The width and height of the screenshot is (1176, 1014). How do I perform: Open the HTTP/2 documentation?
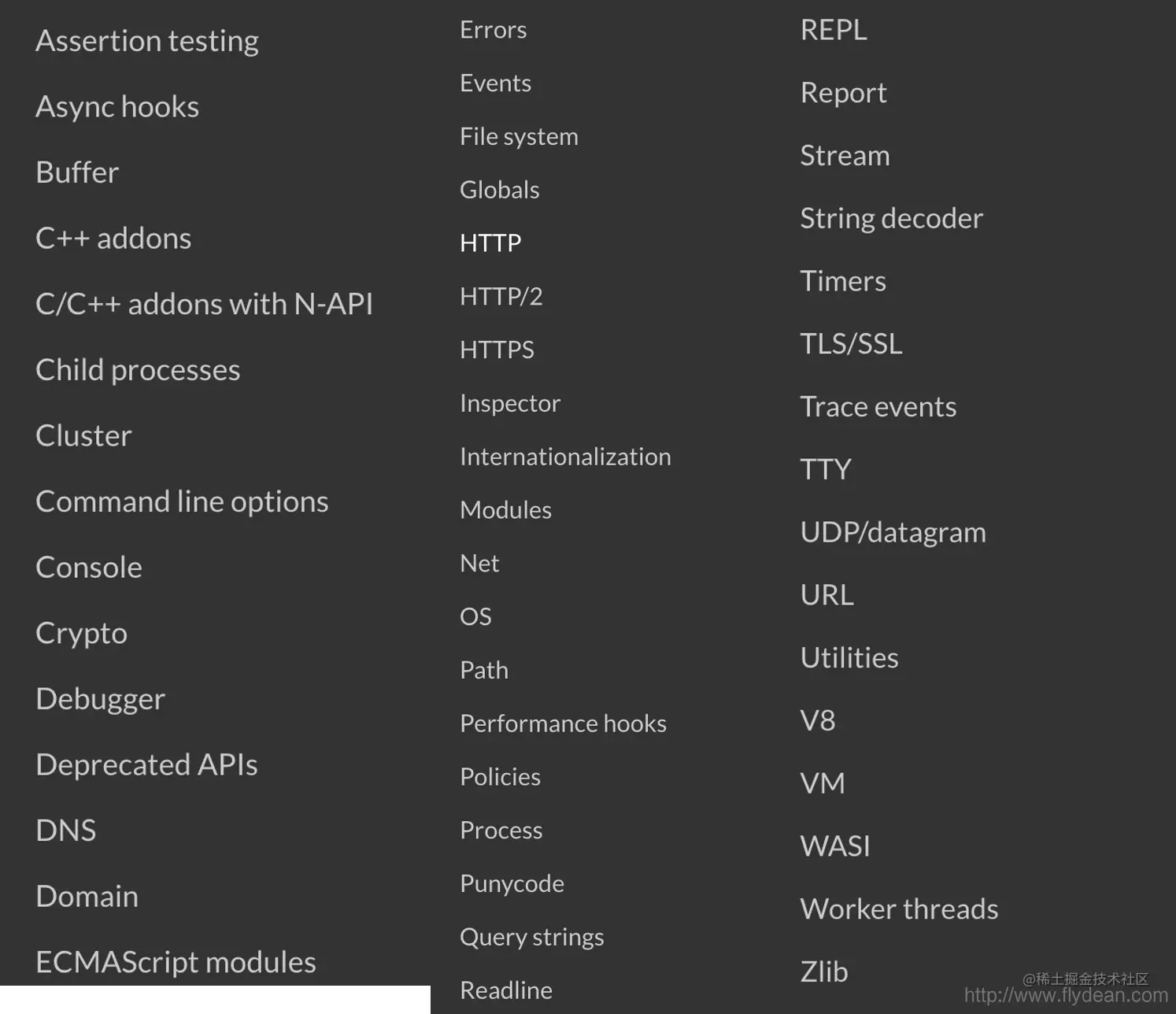click(501, 297)
